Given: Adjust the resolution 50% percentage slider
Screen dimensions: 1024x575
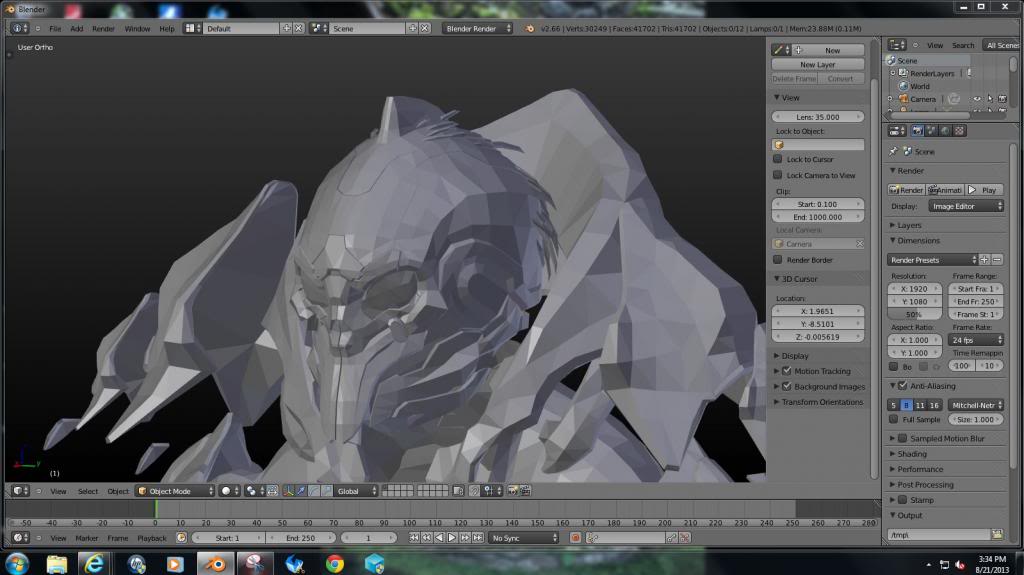Looking at the screenshot, I should tap(914, 314).
